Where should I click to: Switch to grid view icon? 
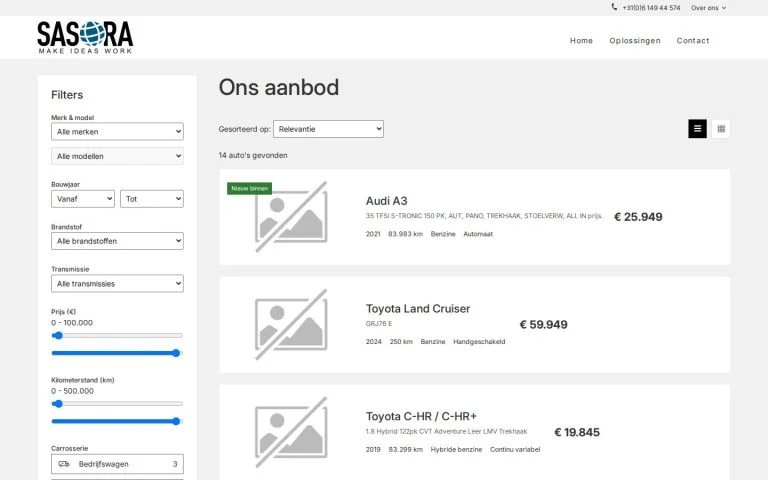pyautogui.click(x=720, y=129)
